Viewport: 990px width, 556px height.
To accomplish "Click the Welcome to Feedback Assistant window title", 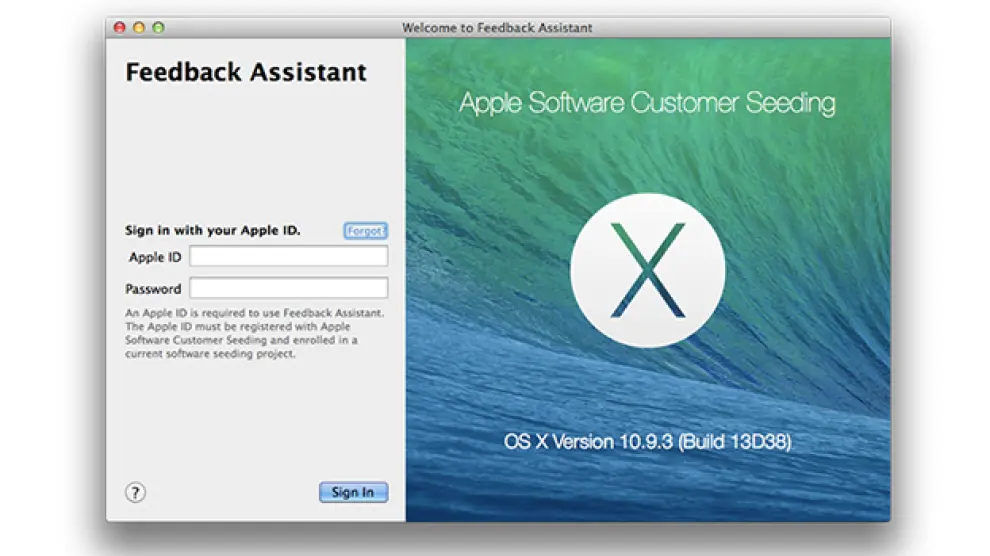I will coord(497,28).
